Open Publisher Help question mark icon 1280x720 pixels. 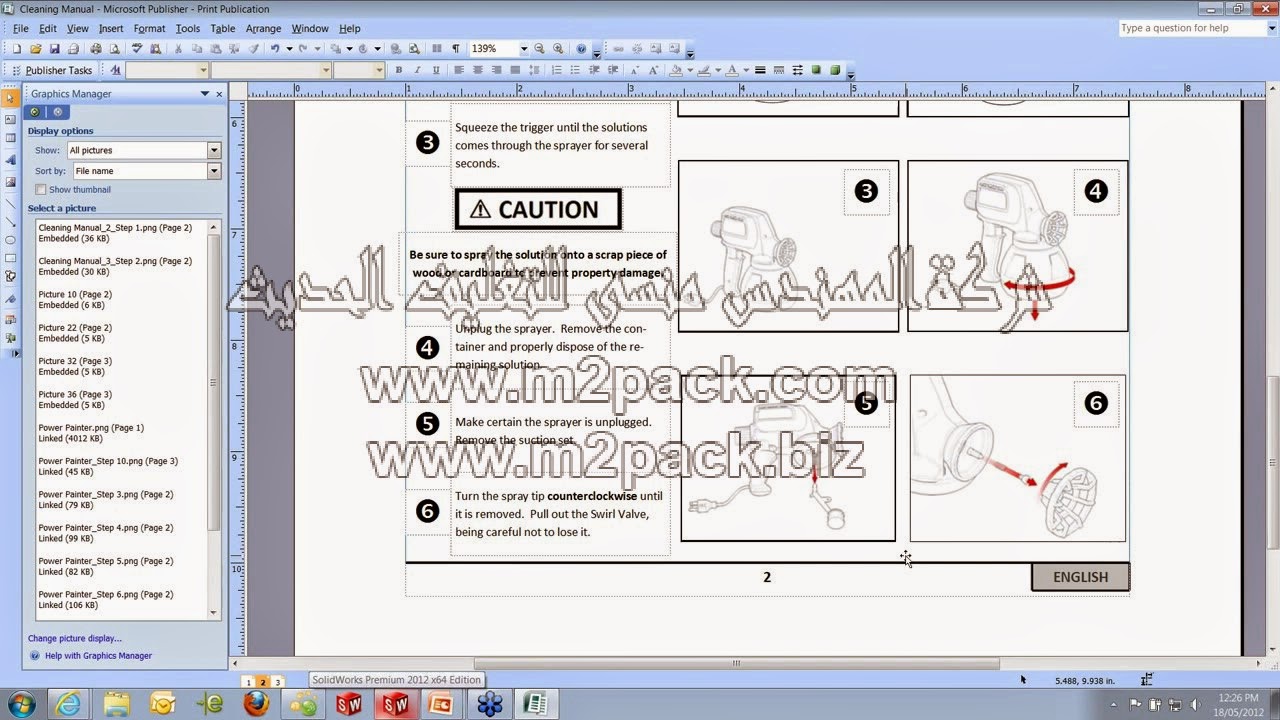582,48
